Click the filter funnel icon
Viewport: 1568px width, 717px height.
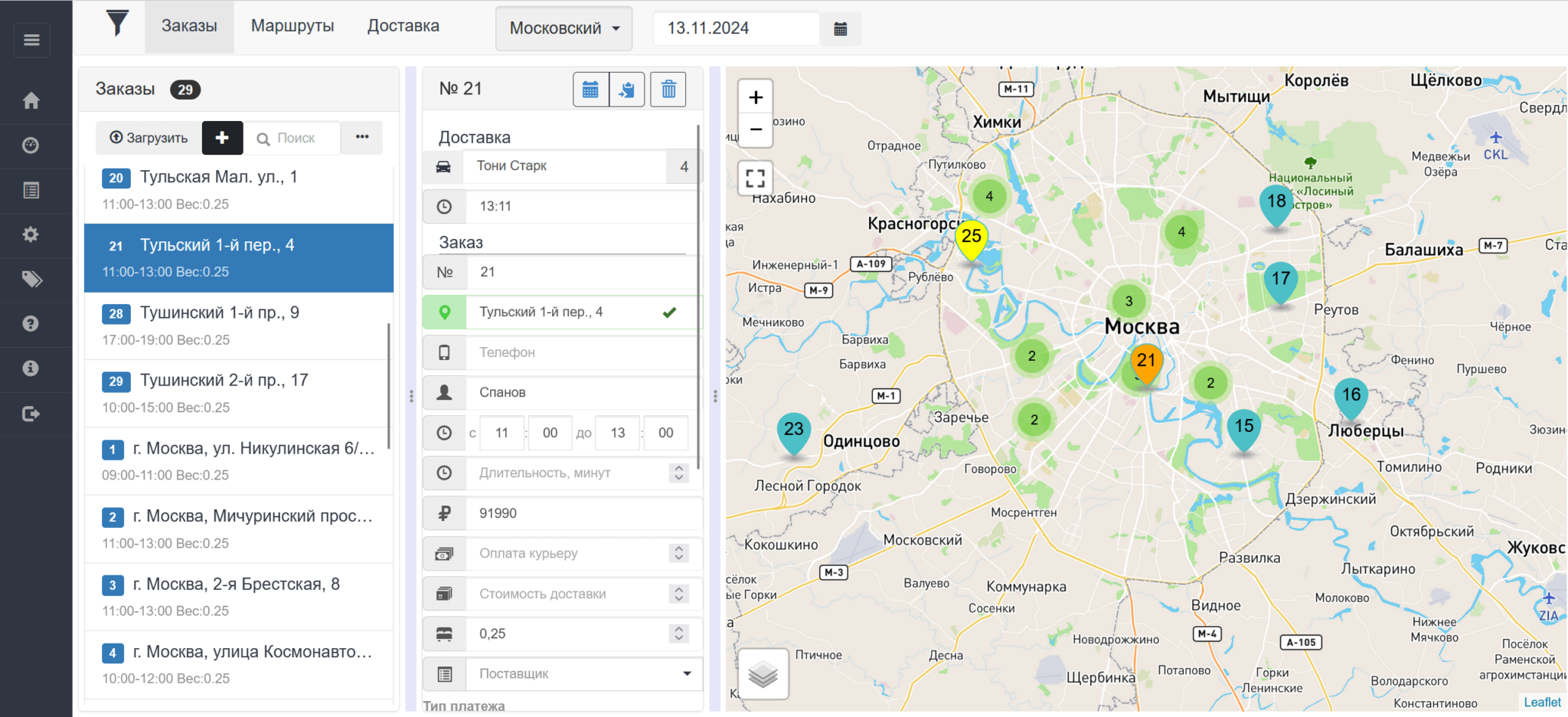coord(116,25)
